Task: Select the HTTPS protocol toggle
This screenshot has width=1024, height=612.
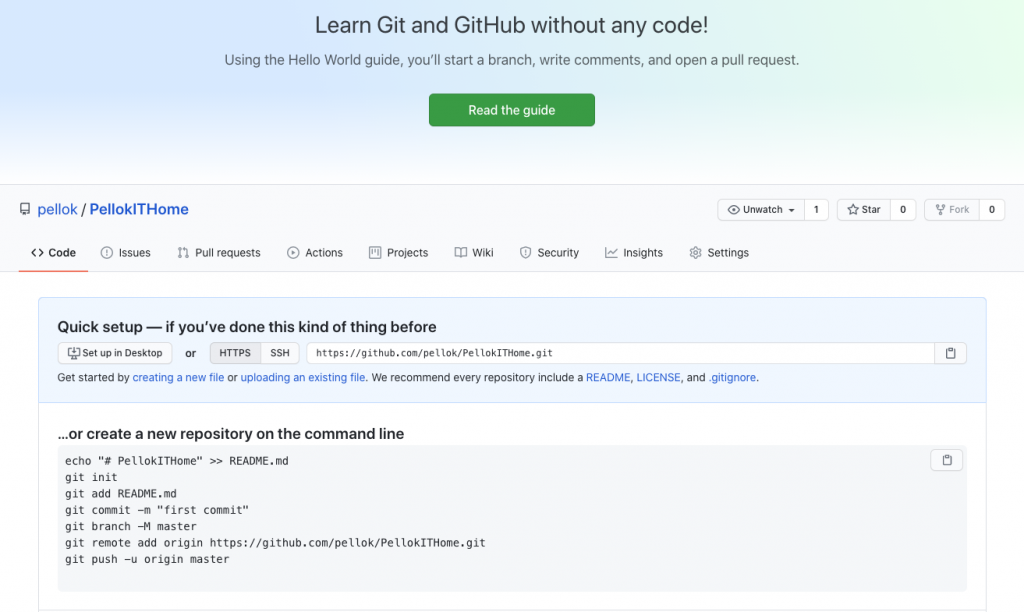Action: click(235, 353)
